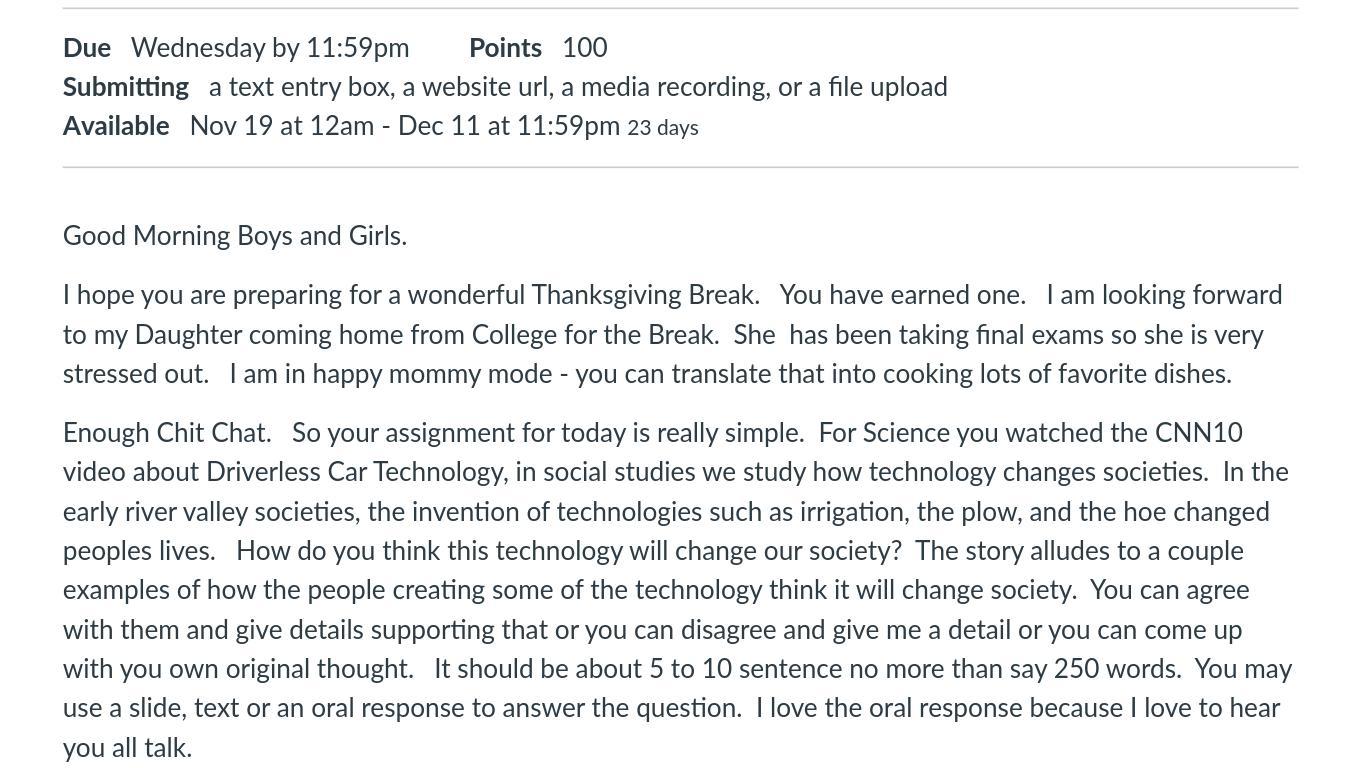Click the 'Submitting' label

pos(126,87)
